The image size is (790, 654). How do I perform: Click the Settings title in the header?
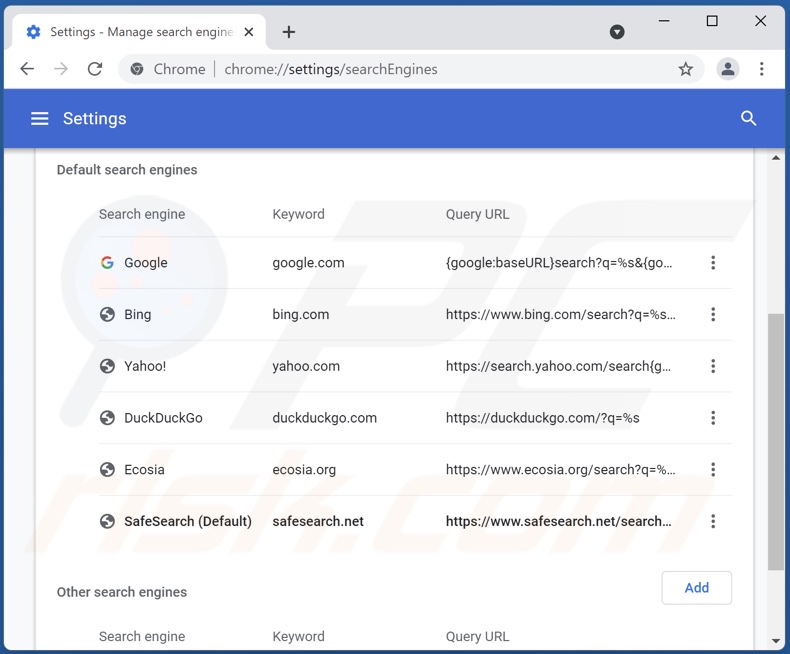click(95, 119)
